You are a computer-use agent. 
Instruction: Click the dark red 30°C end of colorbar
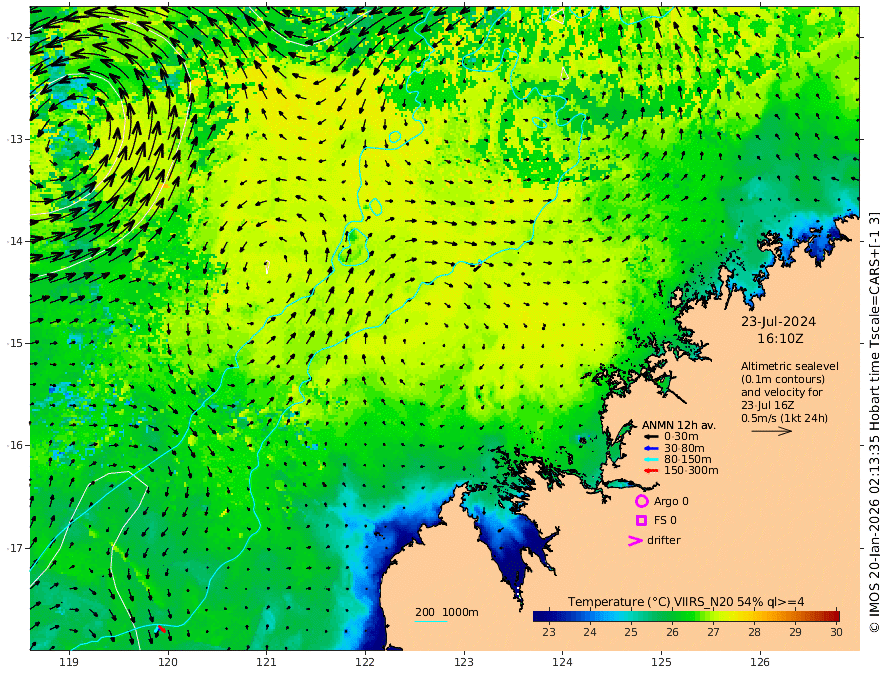(835, 616)
